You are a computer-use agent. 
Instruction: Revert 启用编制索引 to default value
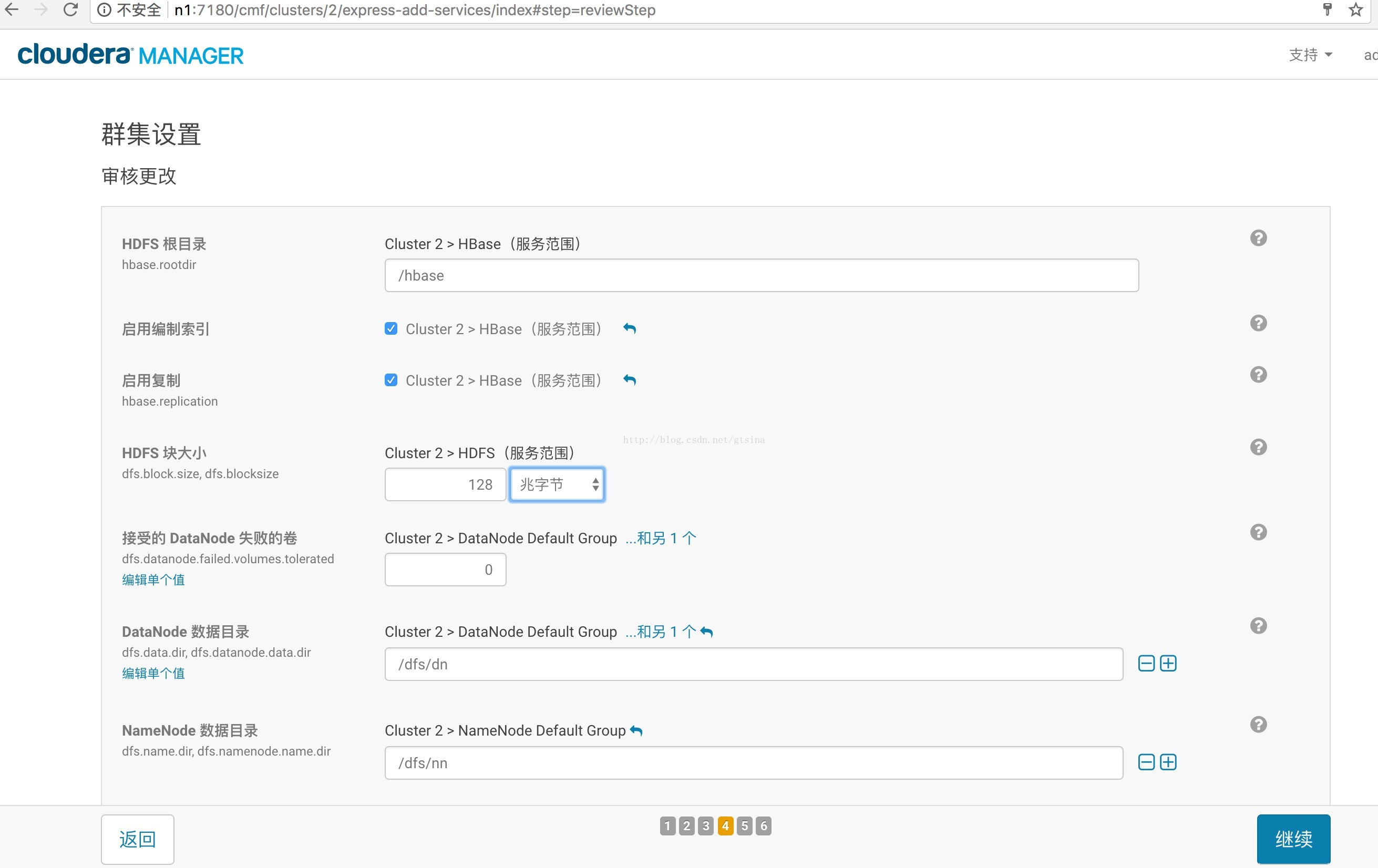point(630,328)
